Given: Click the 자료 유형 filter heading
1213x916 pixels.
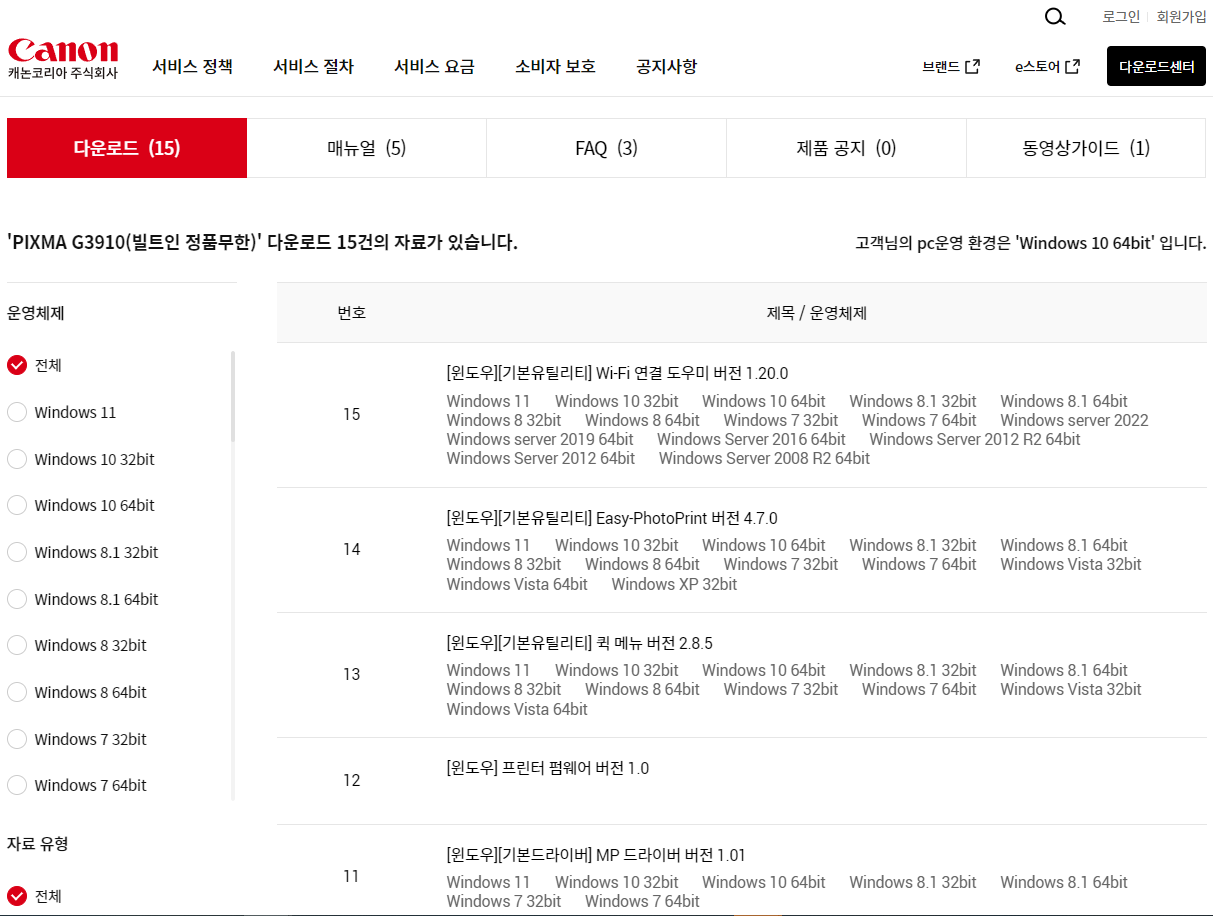Looking at the screenshot, I should (x=38, y=844).
